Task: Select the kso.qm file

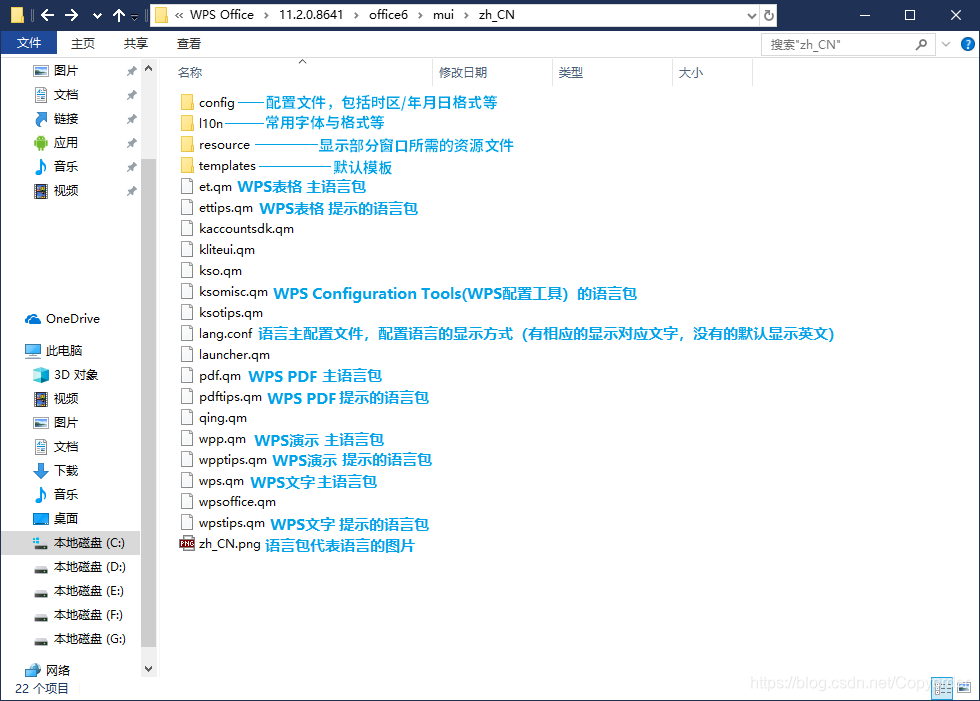Action: click(x=220, y=271)
